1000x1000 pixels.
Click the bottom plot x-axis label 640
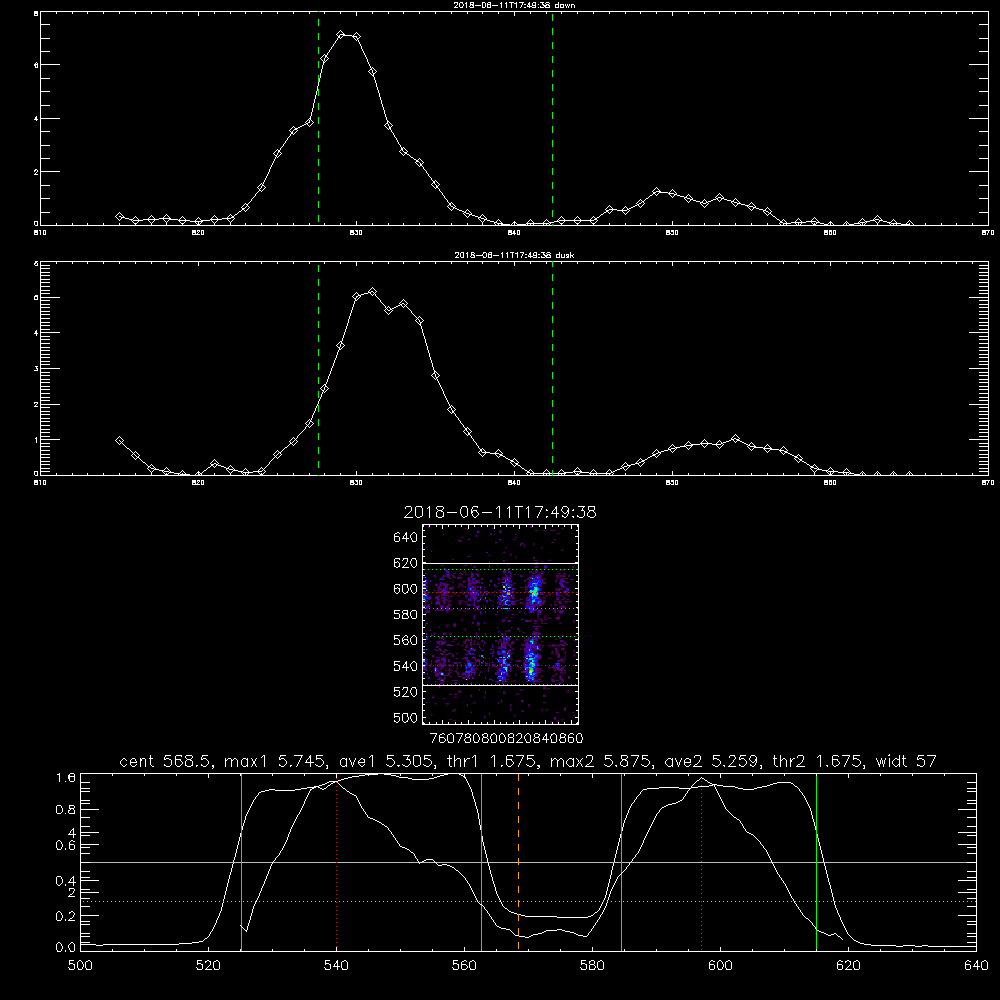pos(976,966)
